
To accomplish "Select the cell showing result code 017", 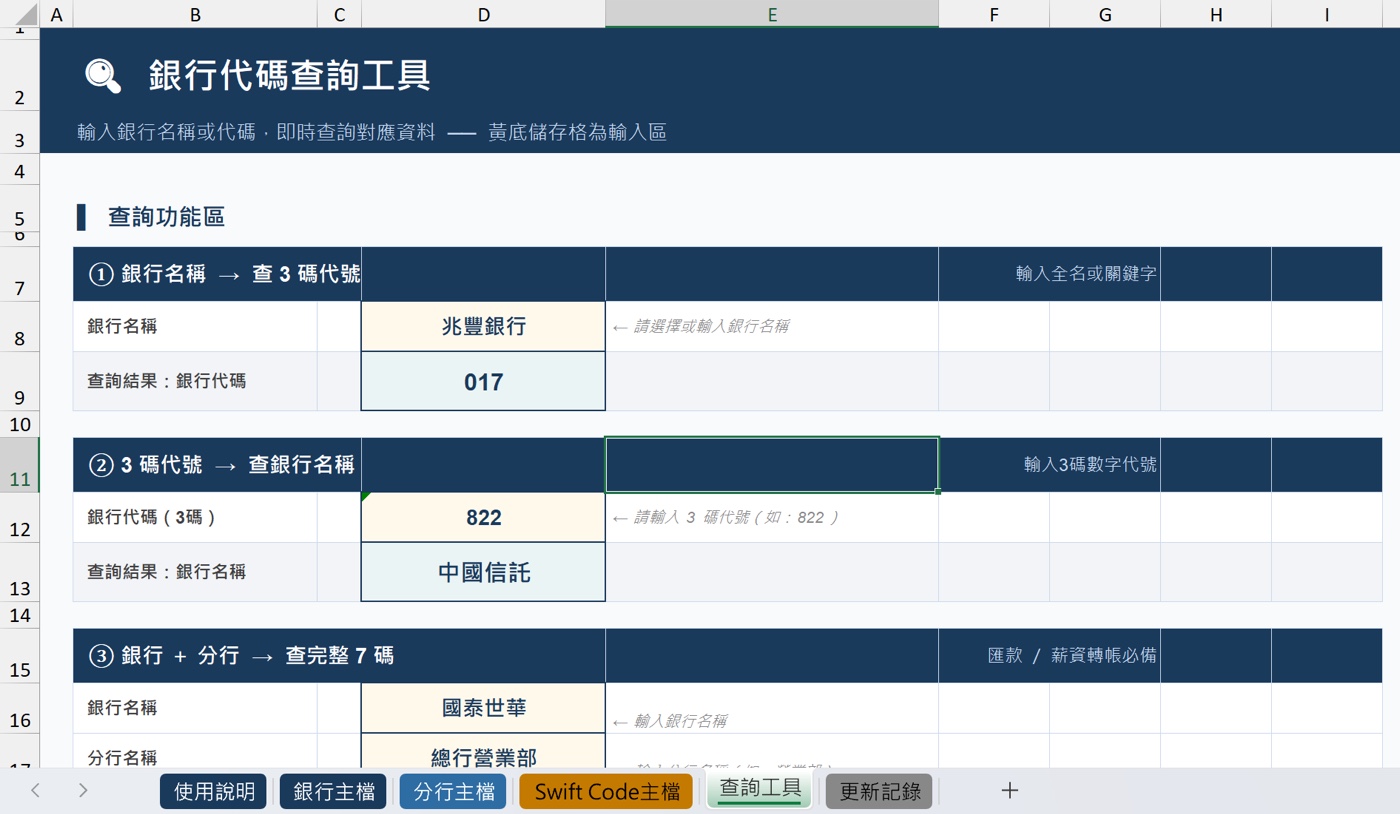I will click(483, 380).
